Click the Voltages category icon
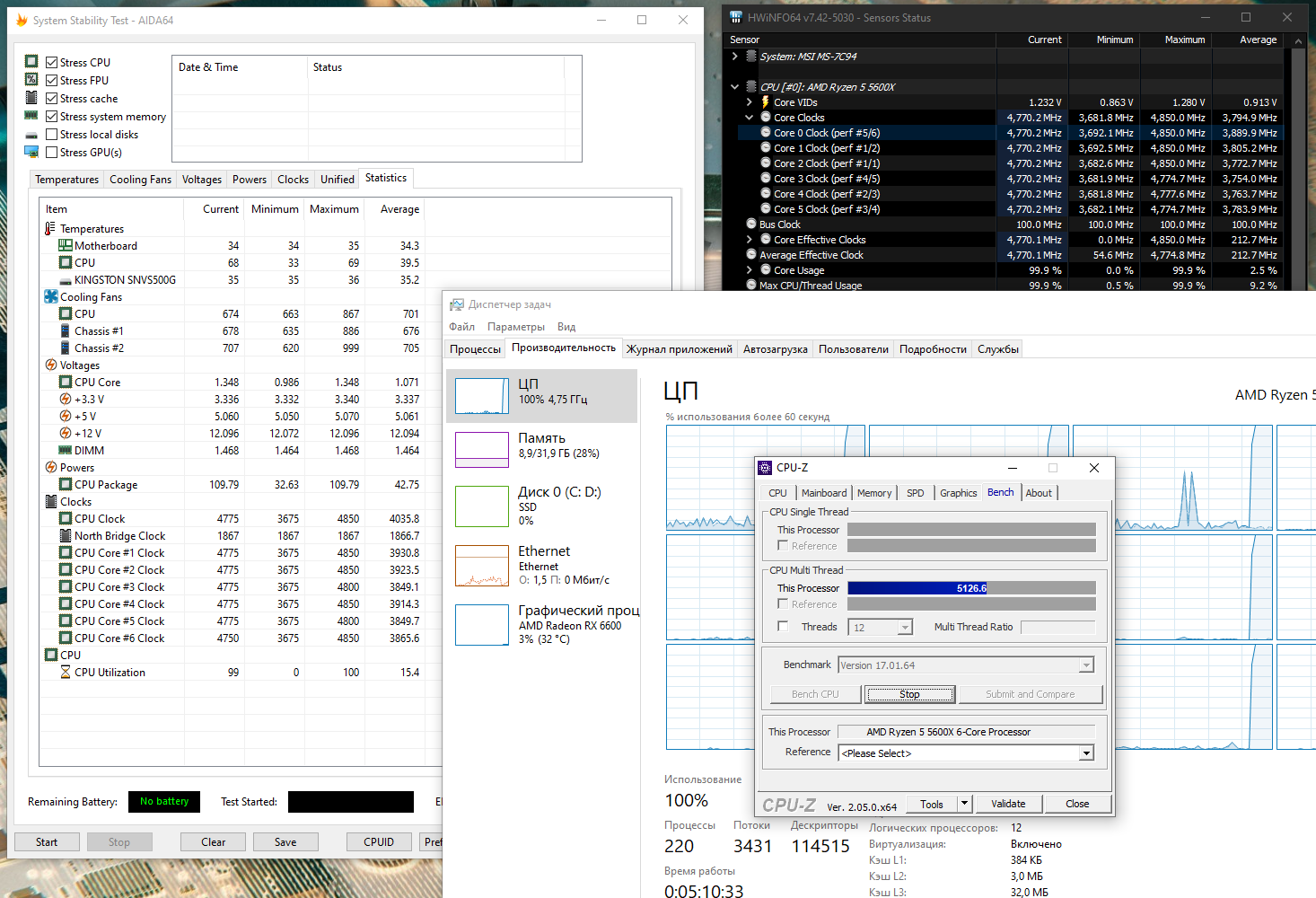This screenshot has width=1316, height=898. pos(51,365)
